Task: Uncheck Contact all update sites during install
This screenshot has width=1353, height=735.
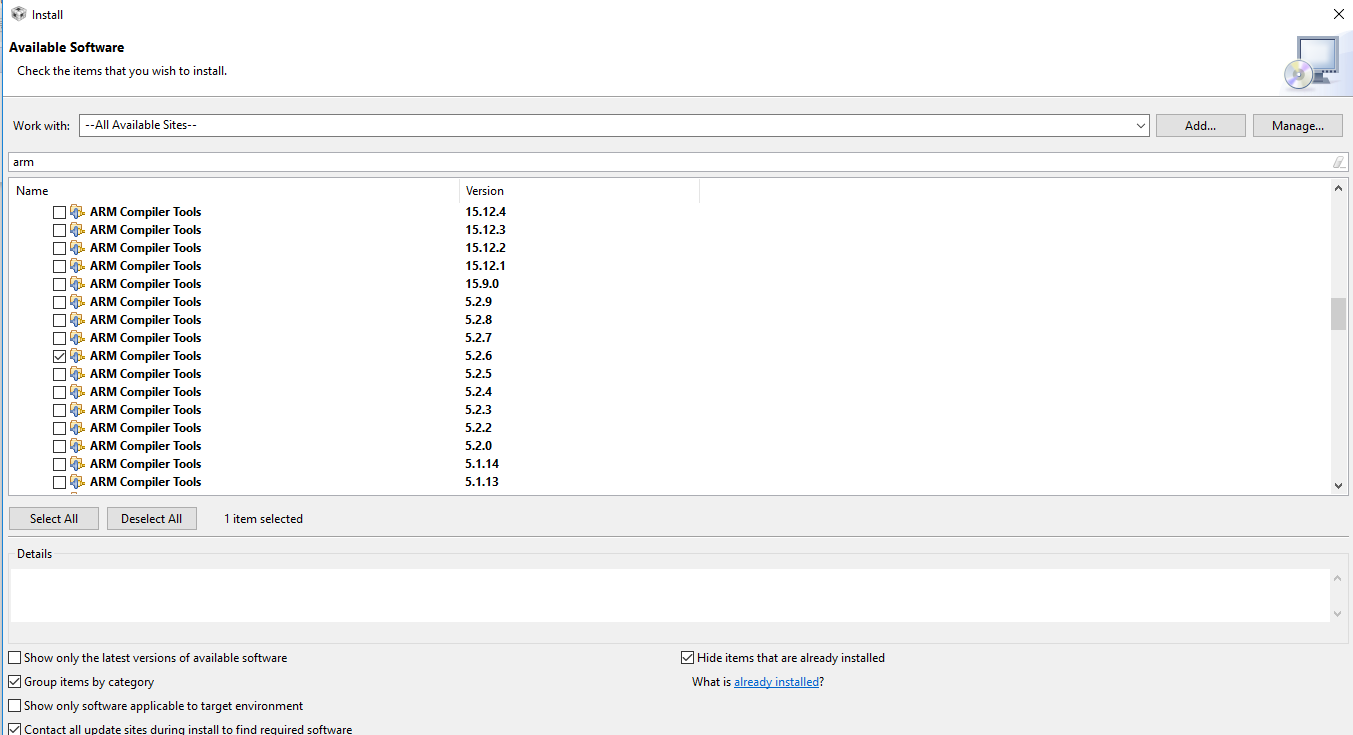Action: (14, 730)
